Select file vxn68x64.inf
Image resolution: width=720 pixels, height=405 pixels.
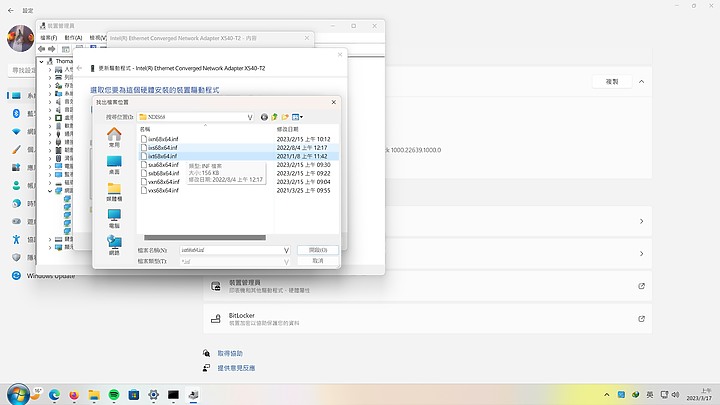point(163,182)
